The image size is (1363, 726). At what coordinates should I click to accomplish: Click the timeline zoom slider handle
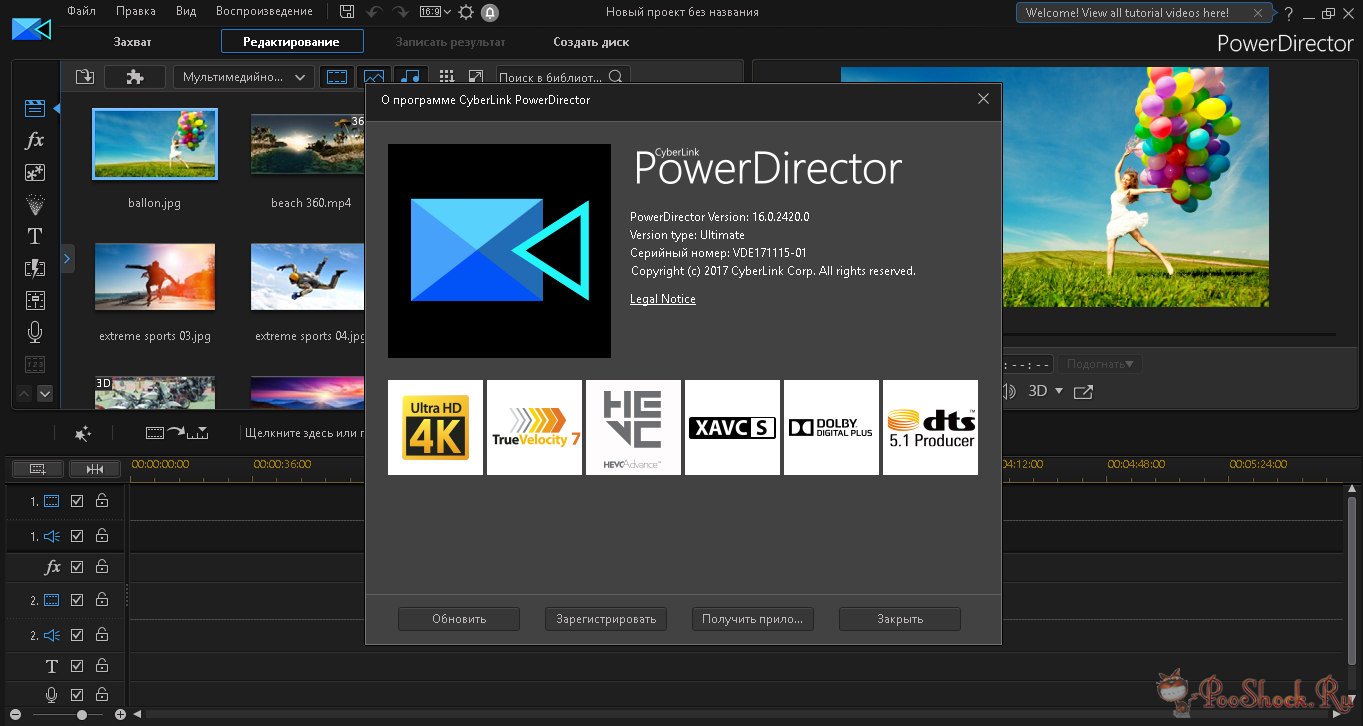pos(82,715)
